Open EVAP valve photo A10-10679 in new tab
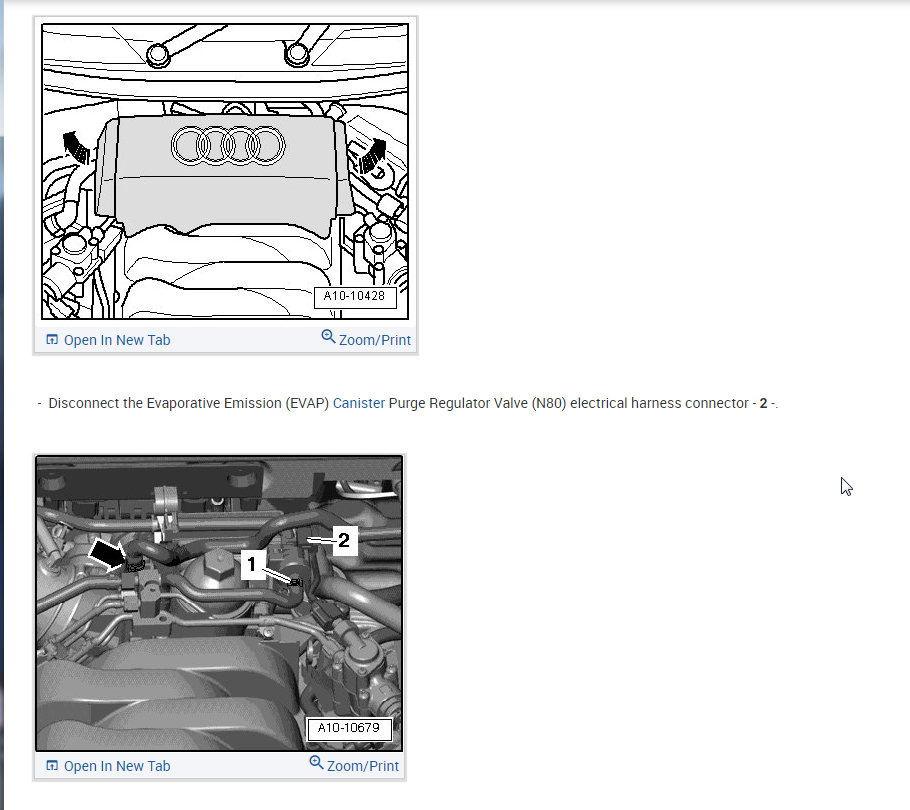The image size is (910, 810). (x=109, y=766)
